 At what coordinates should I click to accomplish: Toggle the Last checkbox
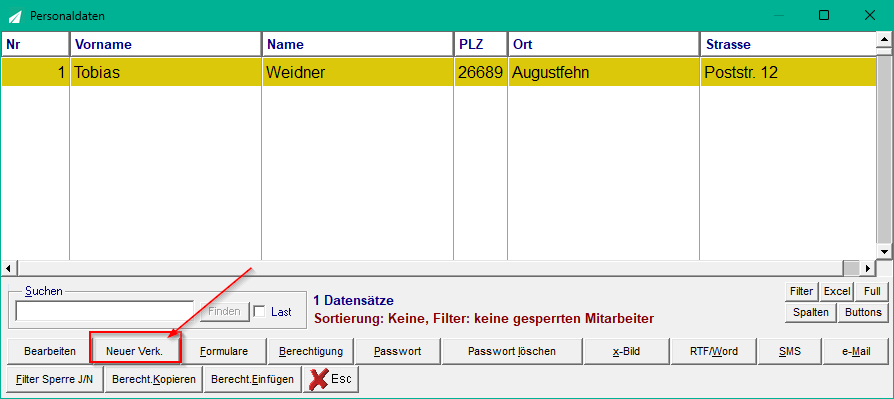click(259, 312)
